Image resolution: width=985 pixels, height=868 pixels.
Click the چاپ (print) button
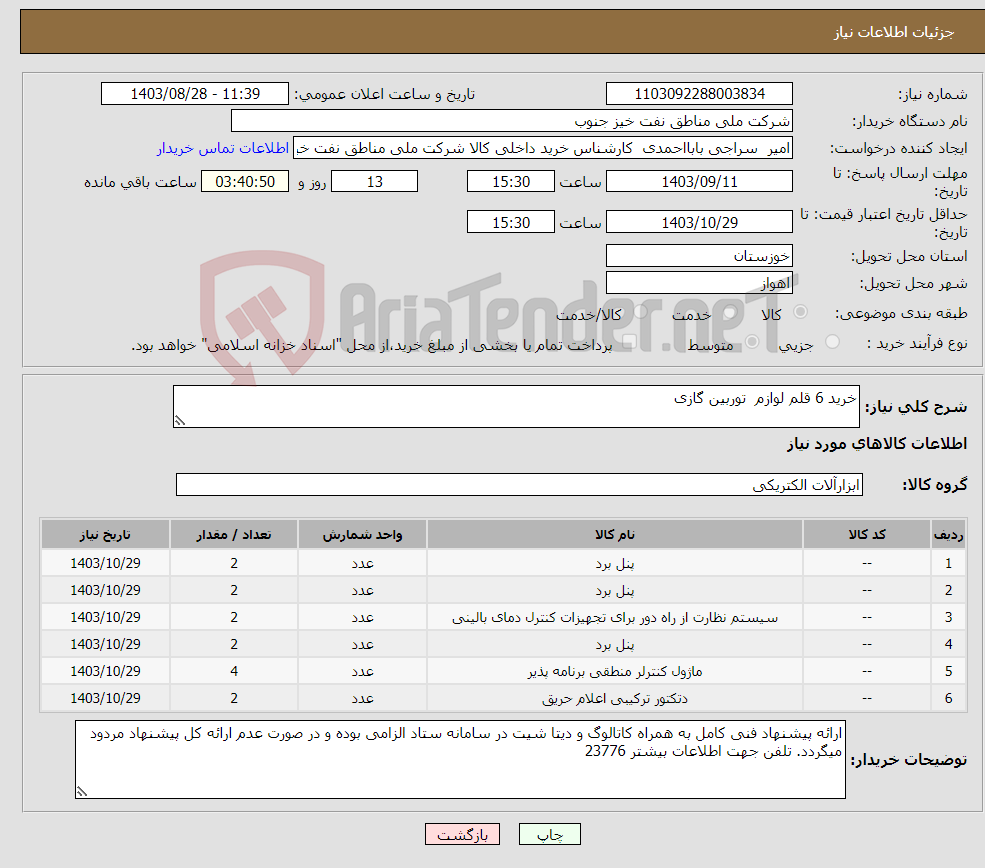tap(549, 834)
